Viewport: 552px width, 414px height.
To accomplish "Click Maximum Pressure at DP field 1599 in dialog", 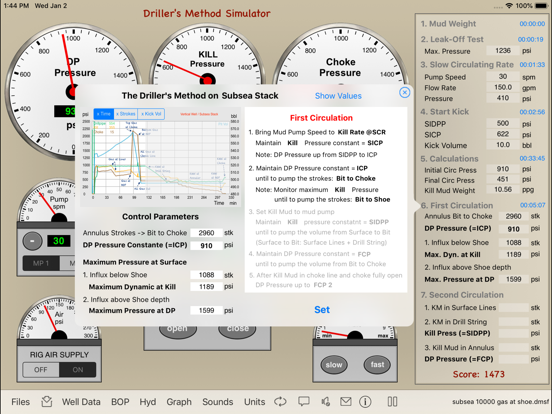I will (206, 310).
